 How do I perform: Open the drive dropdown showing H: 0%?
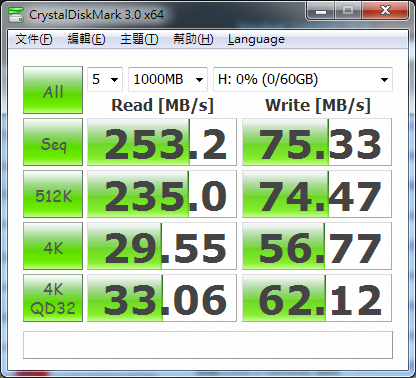click(303, 79)
